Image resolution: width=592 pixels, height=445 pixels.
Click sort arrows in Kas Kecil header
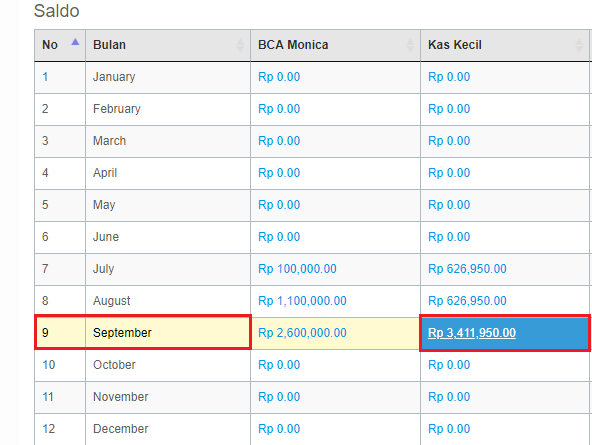pos(579,45)
